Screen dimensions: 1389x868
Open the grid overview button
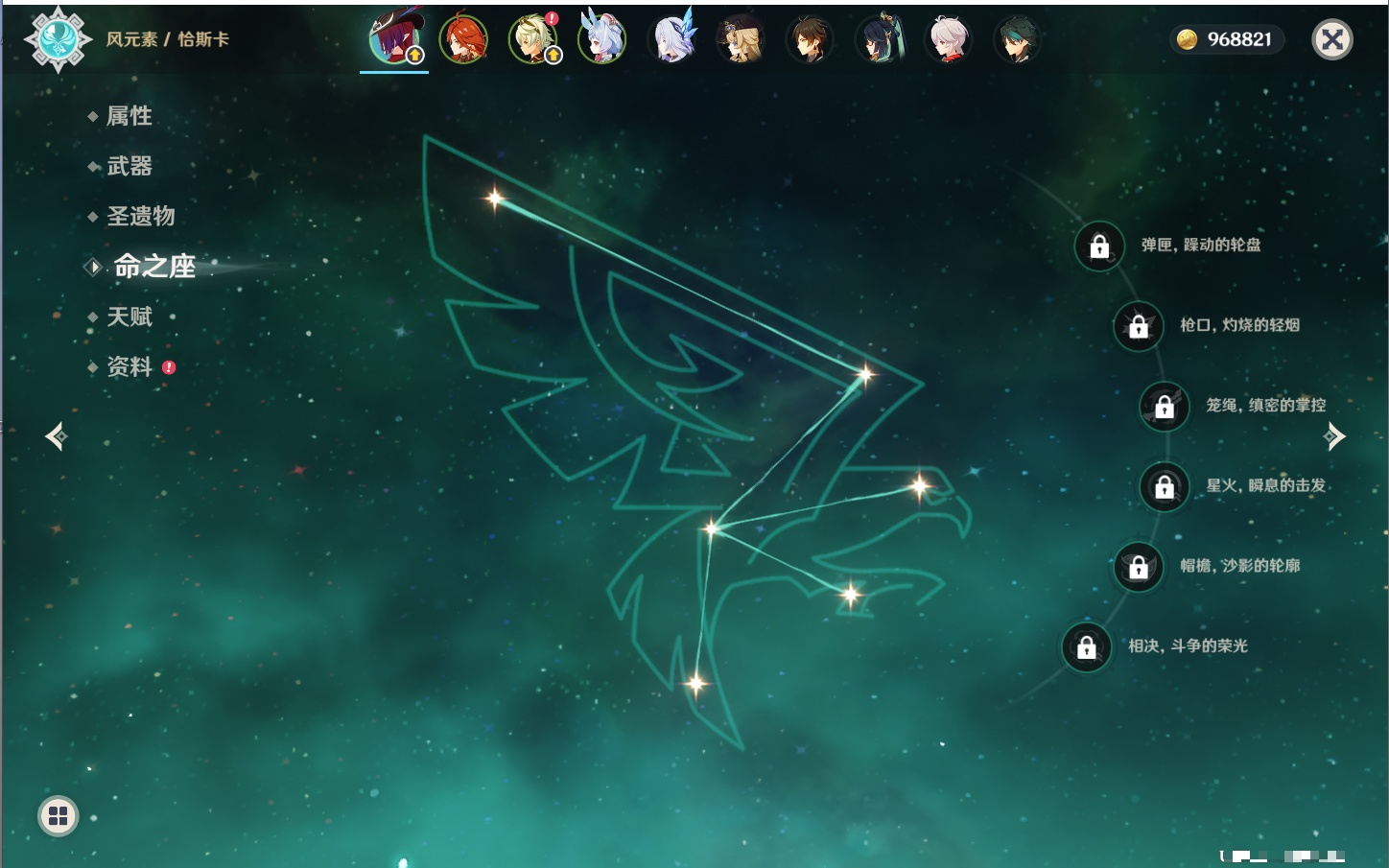click(x=59, y=816)
